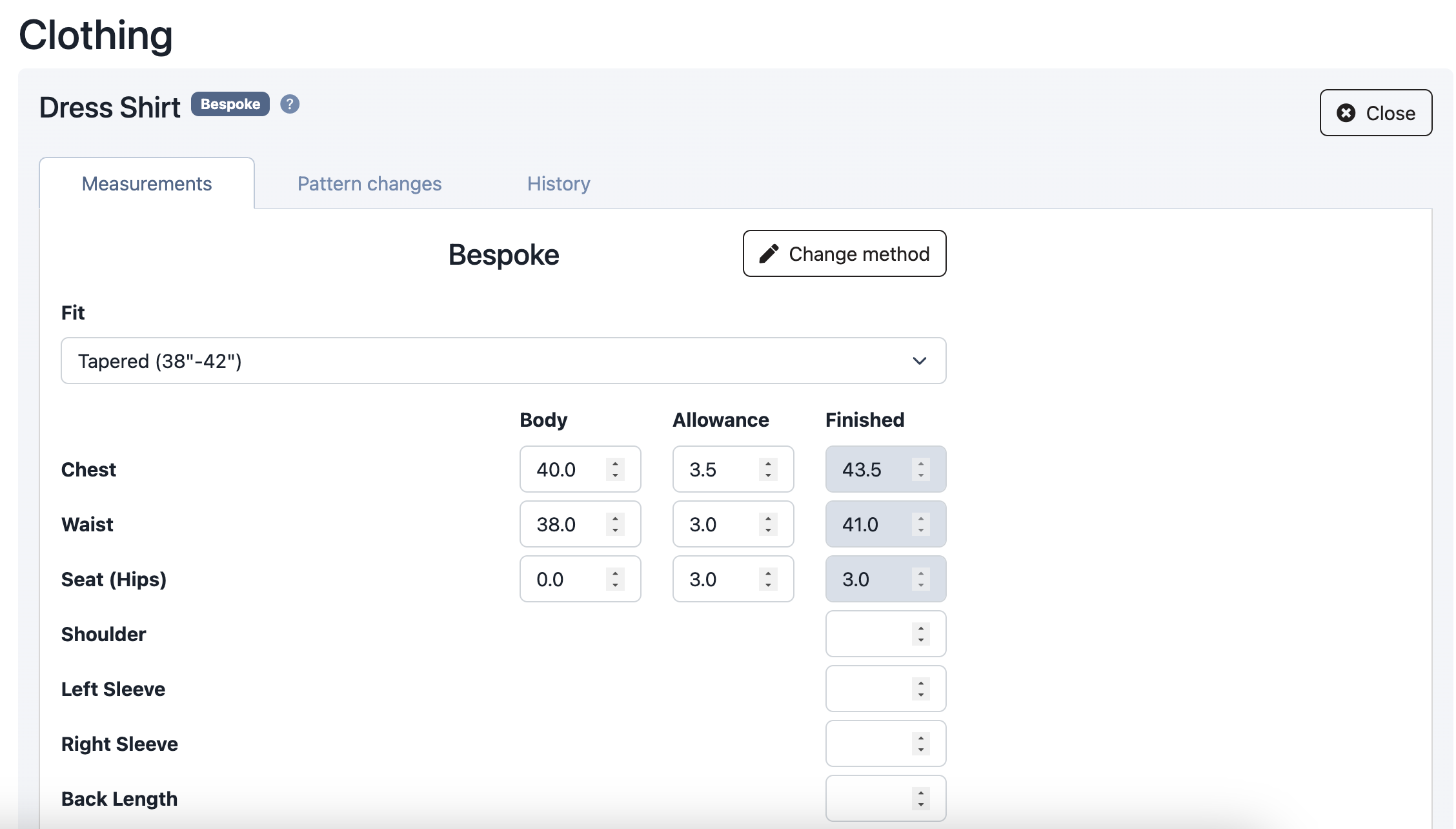The image size is (1456, 829).
Task: Increase the Seat (Hips) allowance stepper
Action: 768,573
